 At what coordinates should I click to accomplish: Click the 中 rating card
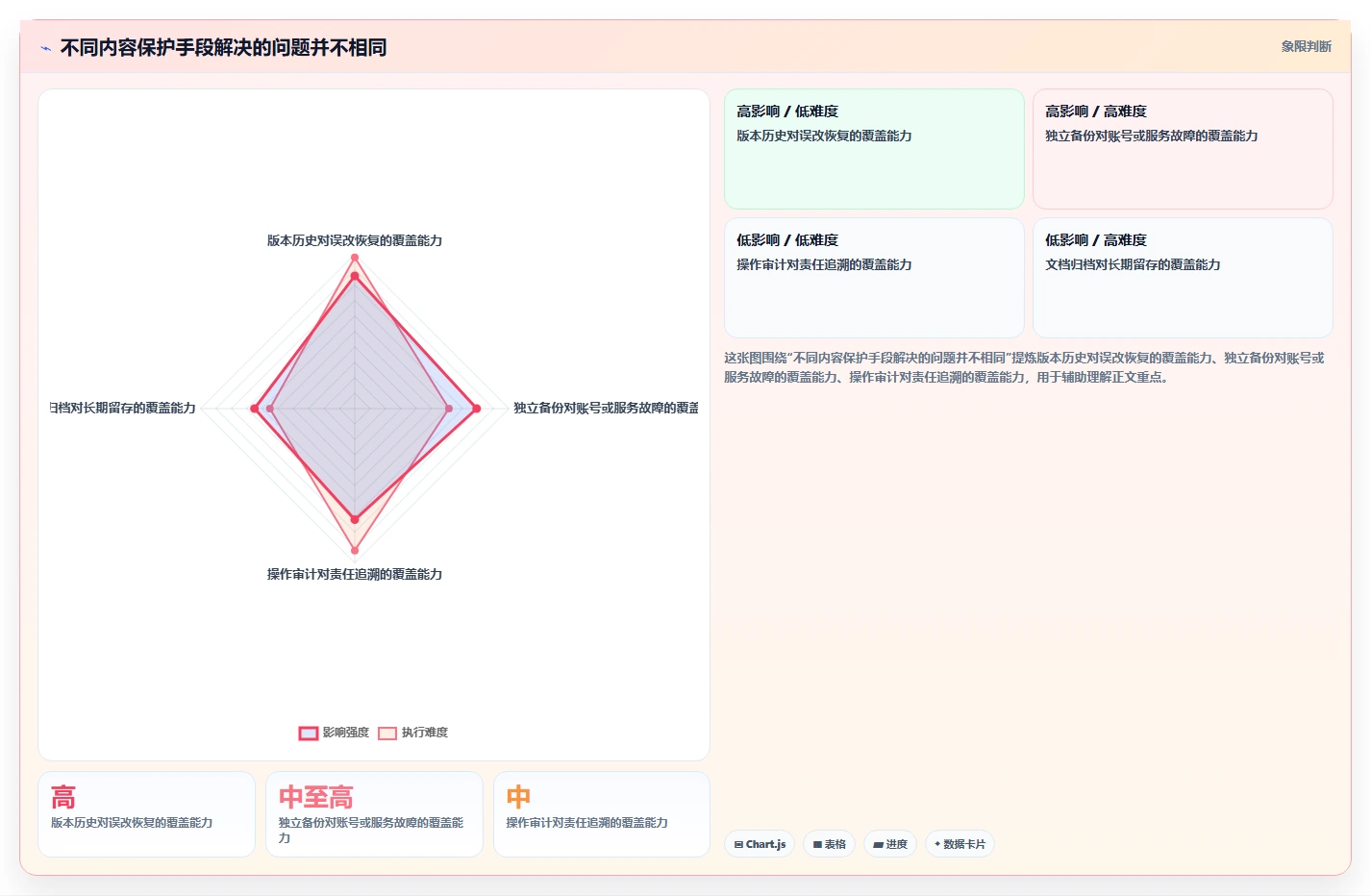[x=602, y=814]
